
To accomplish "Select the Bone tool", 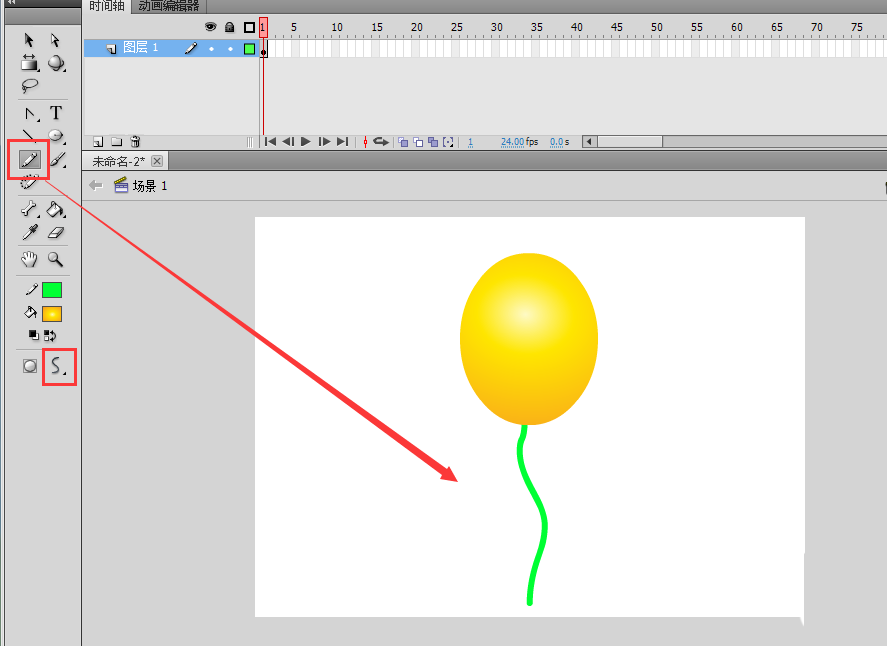I will [29, 209].
